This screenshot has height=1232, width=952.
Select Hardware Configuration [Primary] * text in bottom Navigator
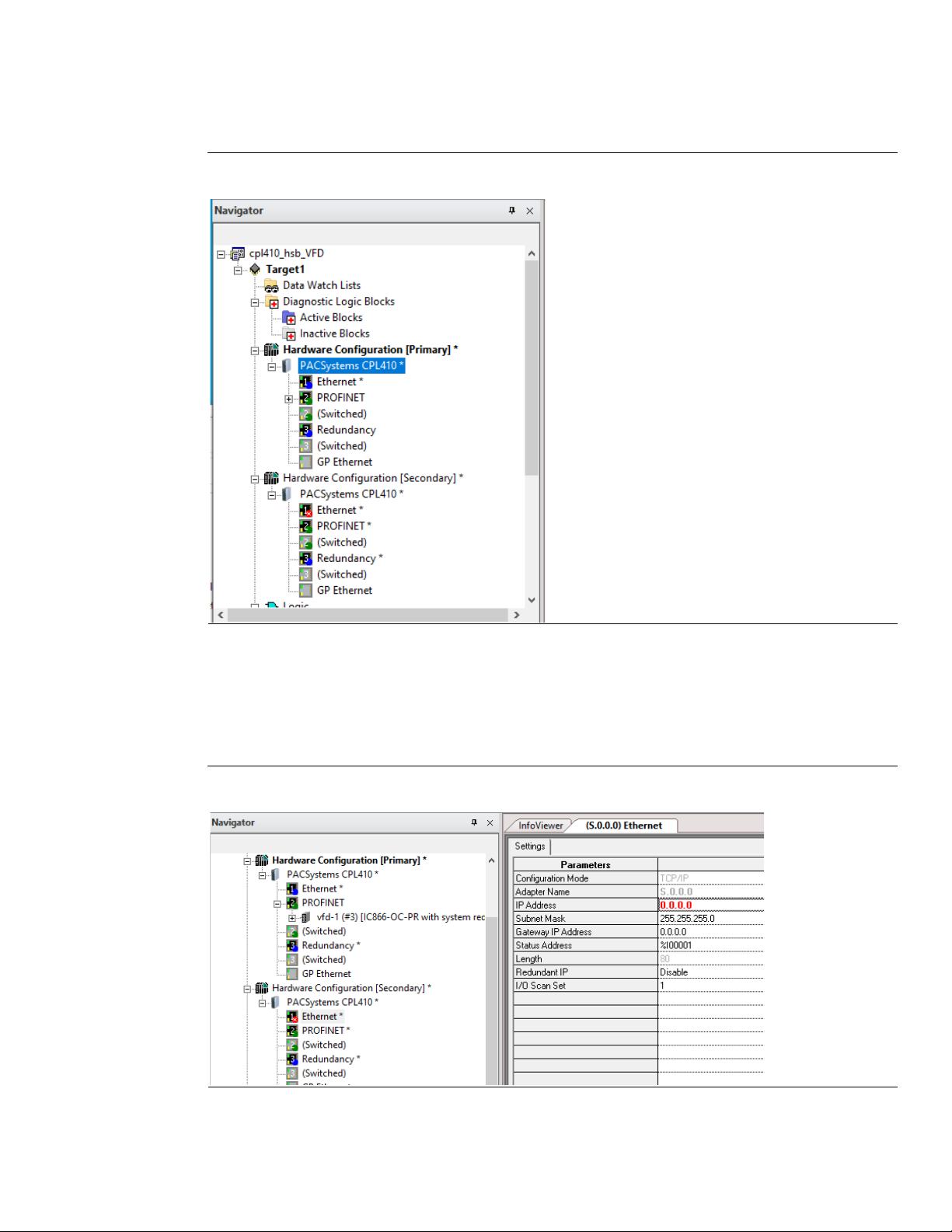click(x=349, y=860)
